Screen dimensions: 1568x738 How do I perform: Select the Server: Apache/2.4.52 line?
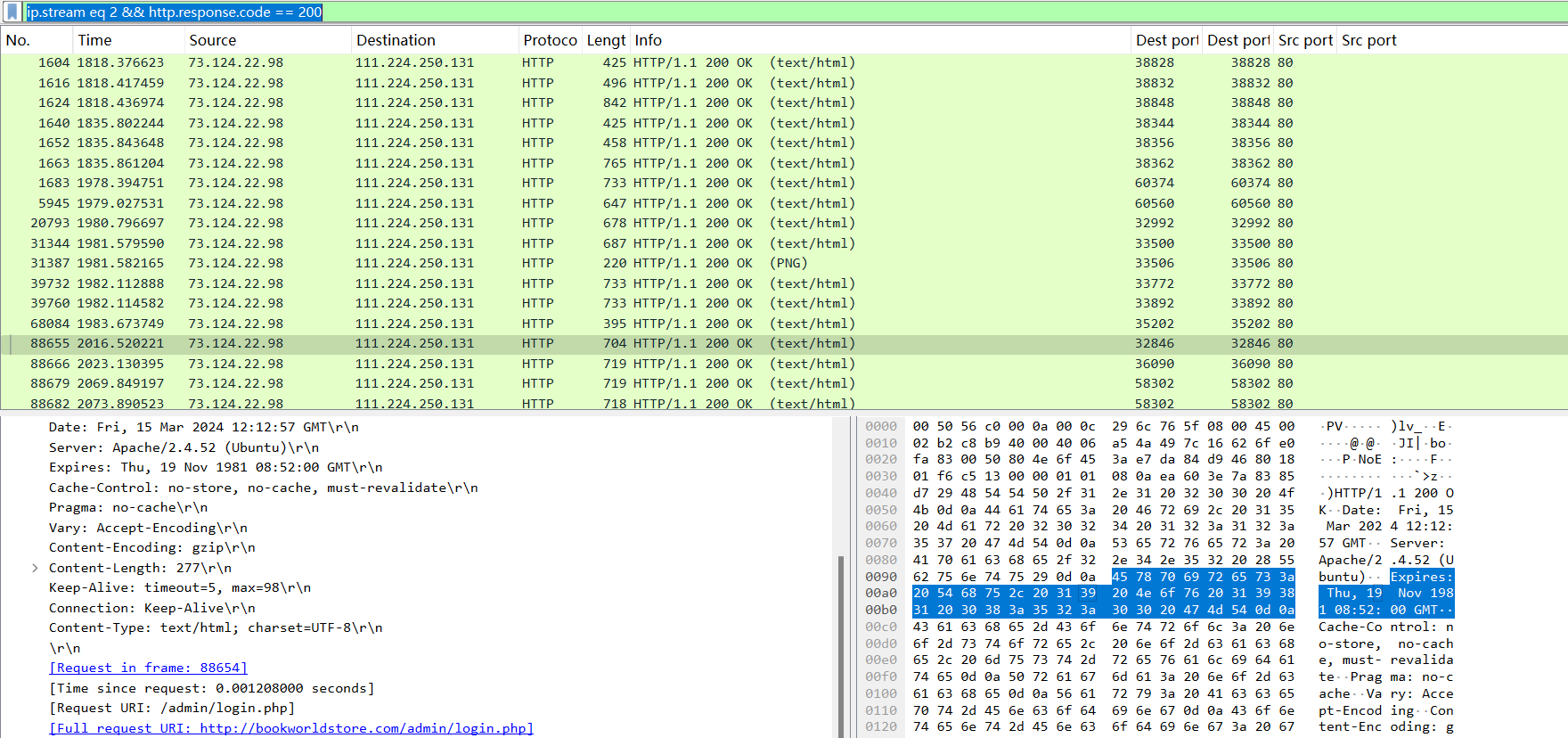(184, 447)
